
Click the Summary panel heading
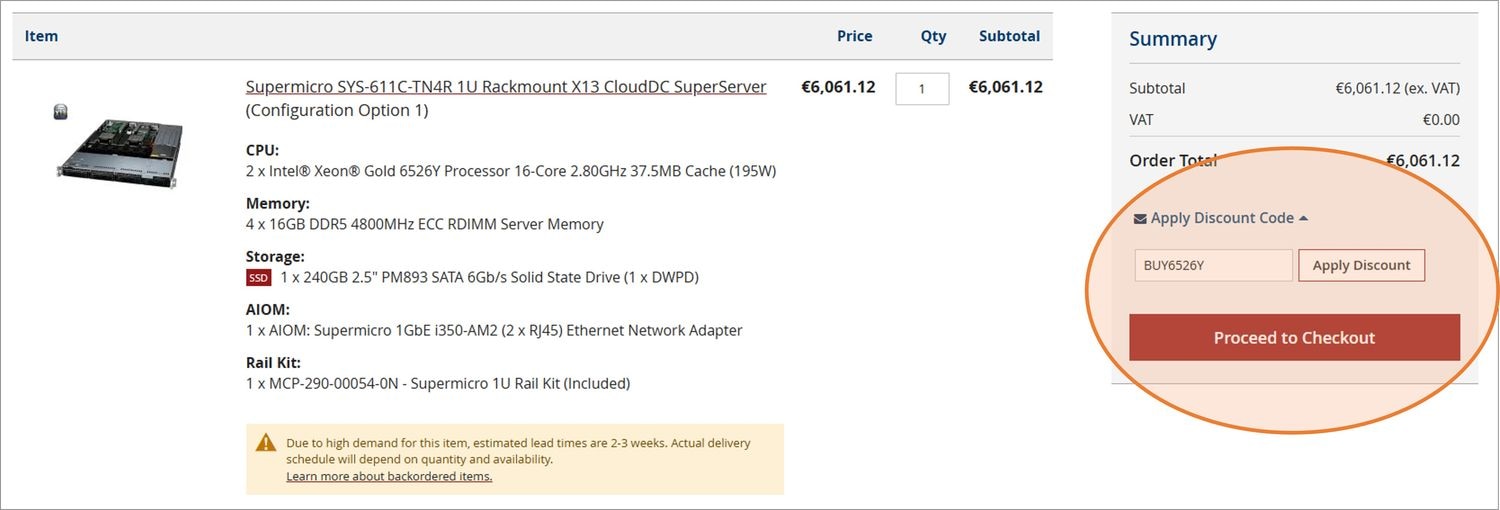[x=1173, y=39]
